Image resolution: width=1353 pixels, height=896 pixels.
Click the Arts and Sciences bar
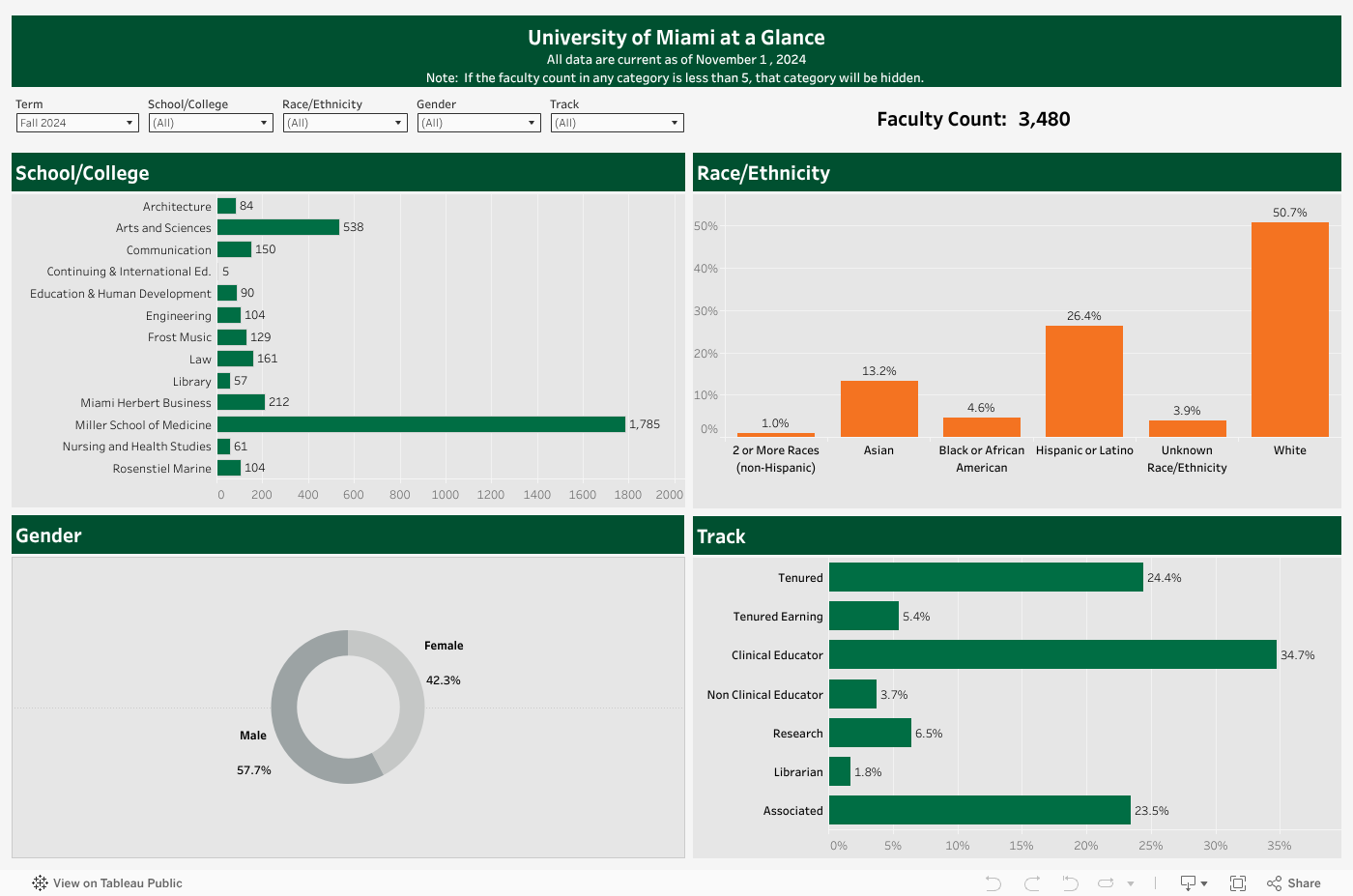[277, 227]
